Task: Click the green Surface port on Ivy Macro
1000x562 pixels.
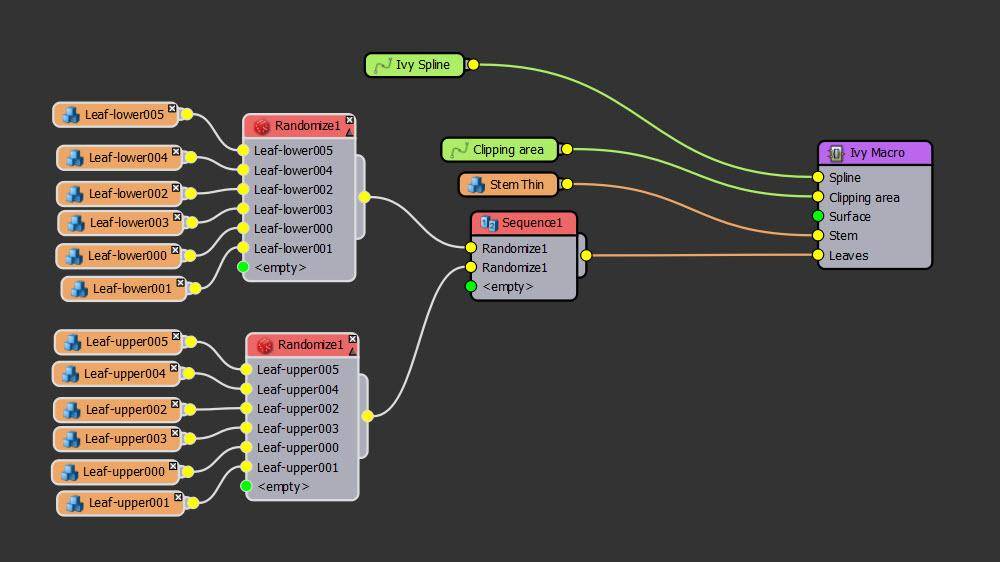Action: pyautogui.click(x=818, y=216)
